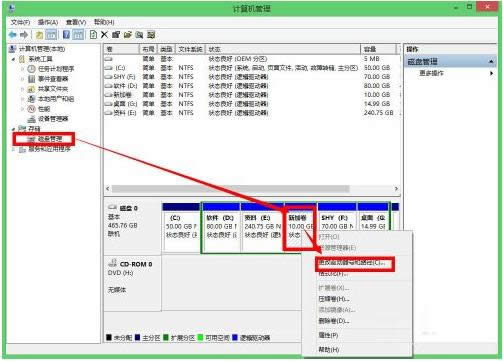Collapse the 存储 tree node arrow
The height and width of the screenshot is (361, 503).
[x=13, y=129]
